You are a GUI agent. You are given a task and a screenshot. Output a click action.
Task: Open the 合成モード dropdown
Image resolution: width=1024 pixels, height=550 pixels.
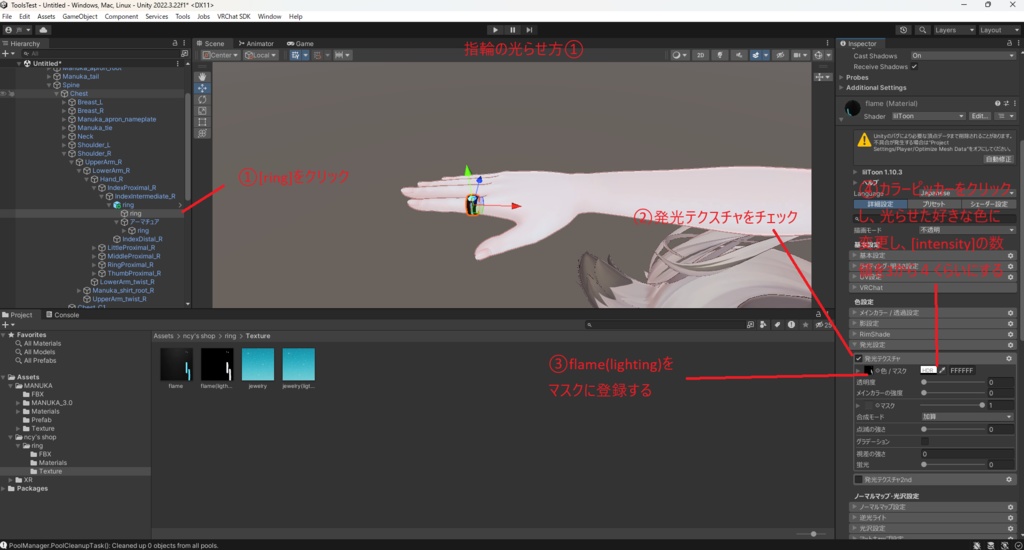[967, 417]
